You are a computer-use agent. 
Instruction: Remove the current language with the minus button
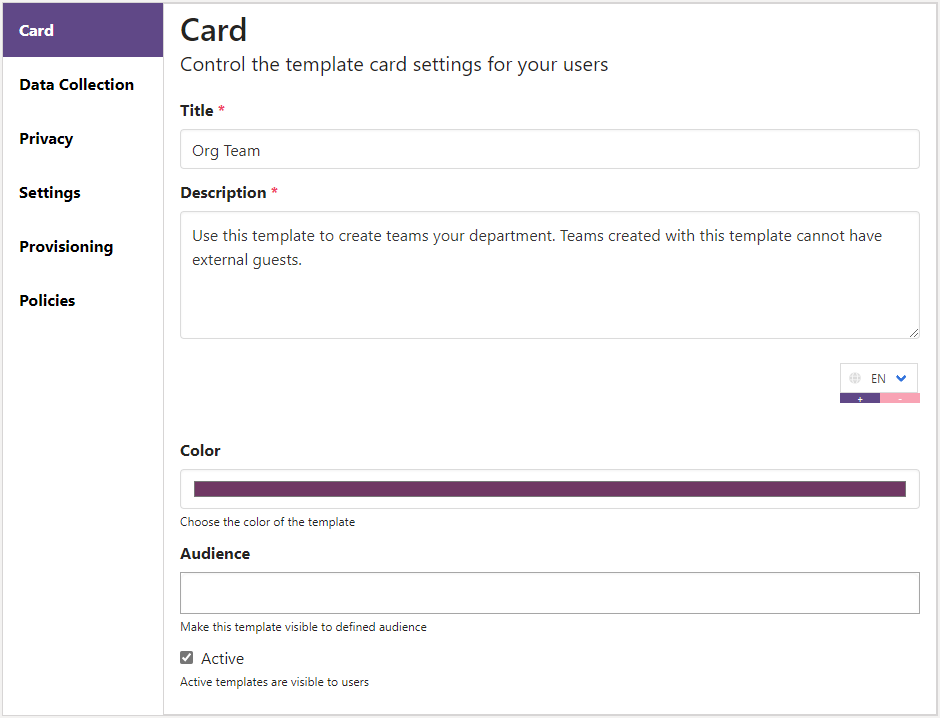899,398
